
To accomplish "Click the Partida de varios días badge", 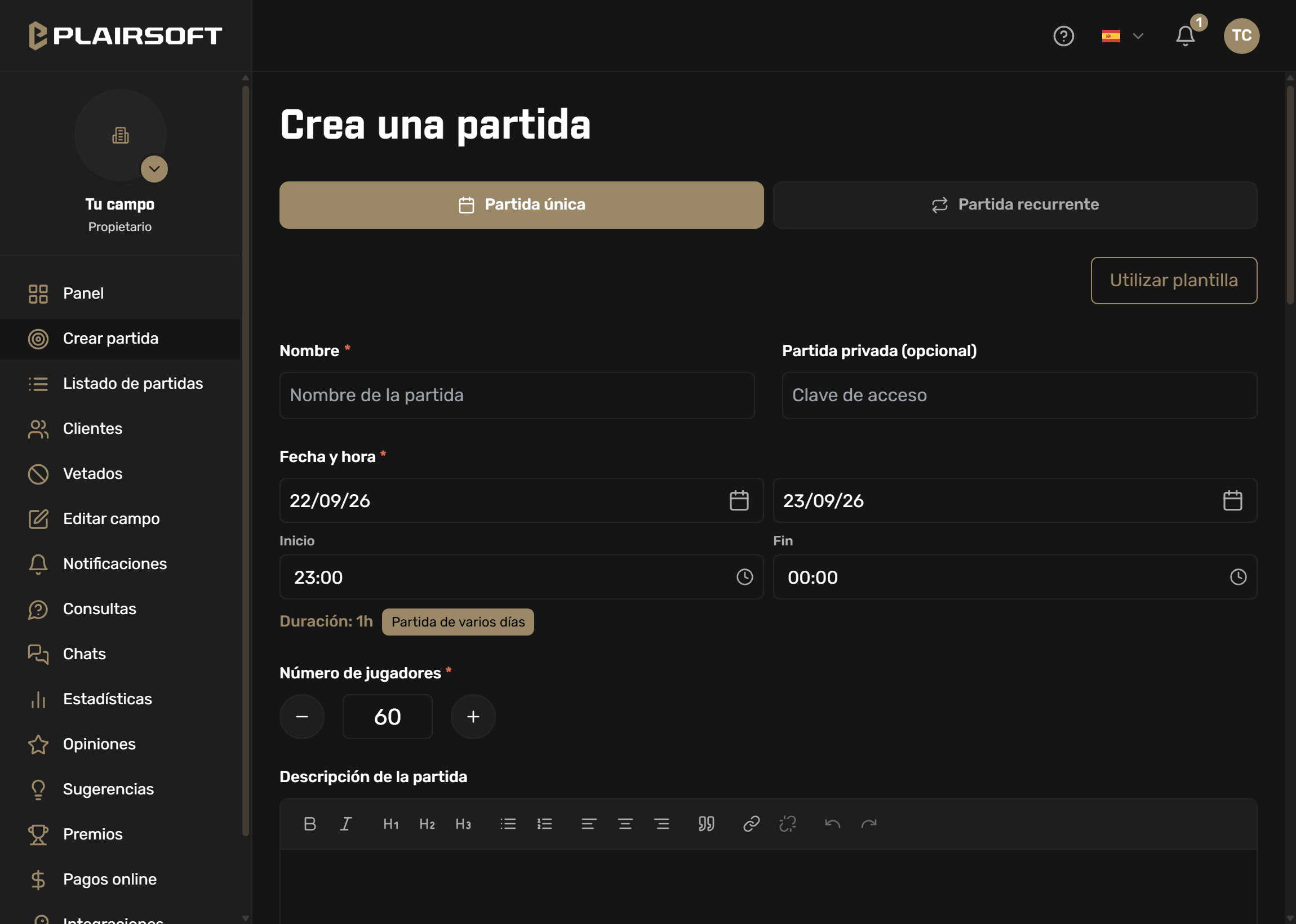I will [x=458, y=622].
